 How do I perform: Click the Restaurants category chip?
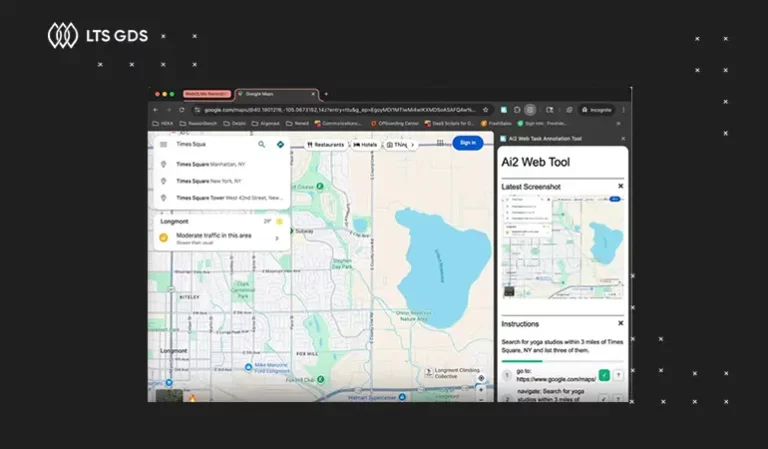click(325, 145)
